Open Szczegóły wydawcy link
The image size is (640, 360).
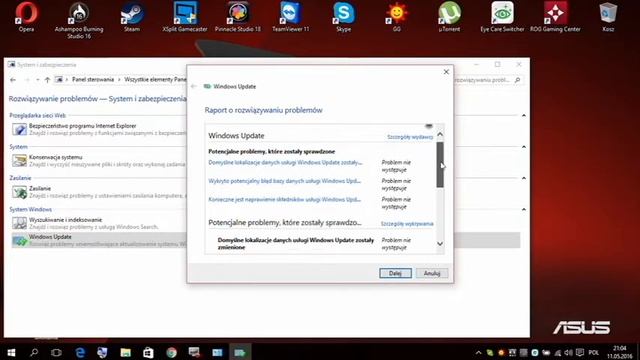click(x=410, y=137)
